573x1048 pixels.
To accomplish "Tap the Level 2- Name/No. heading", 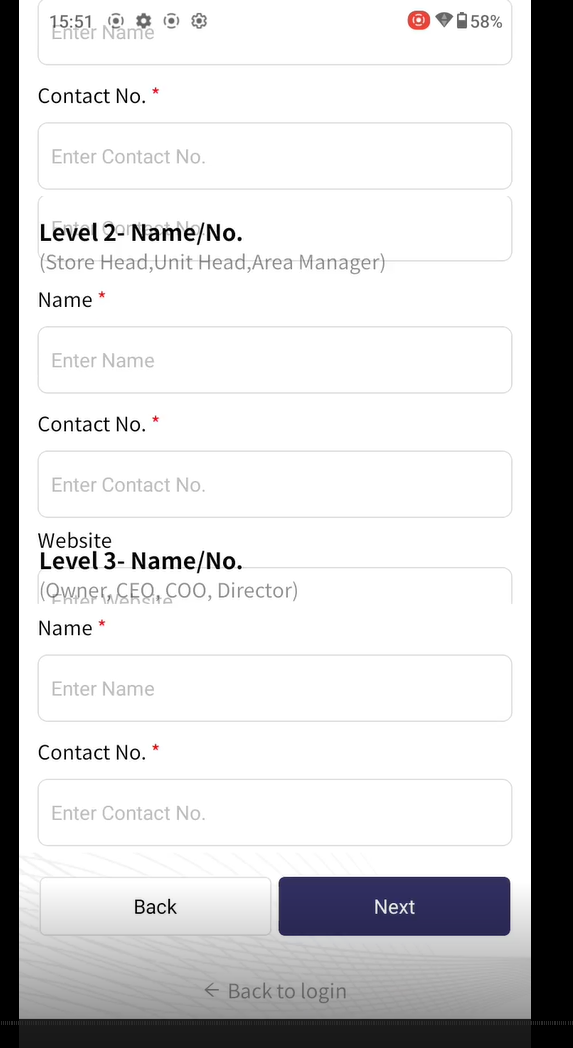I will pyautogui.click(x=141, y=233).
